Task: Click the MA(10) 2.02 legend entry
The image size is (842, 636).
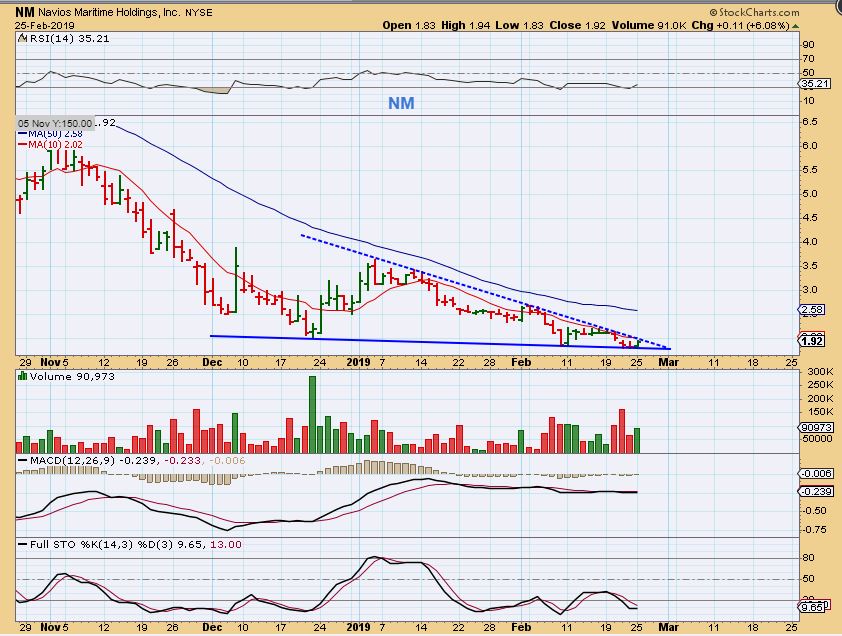Action: point(50,144)
